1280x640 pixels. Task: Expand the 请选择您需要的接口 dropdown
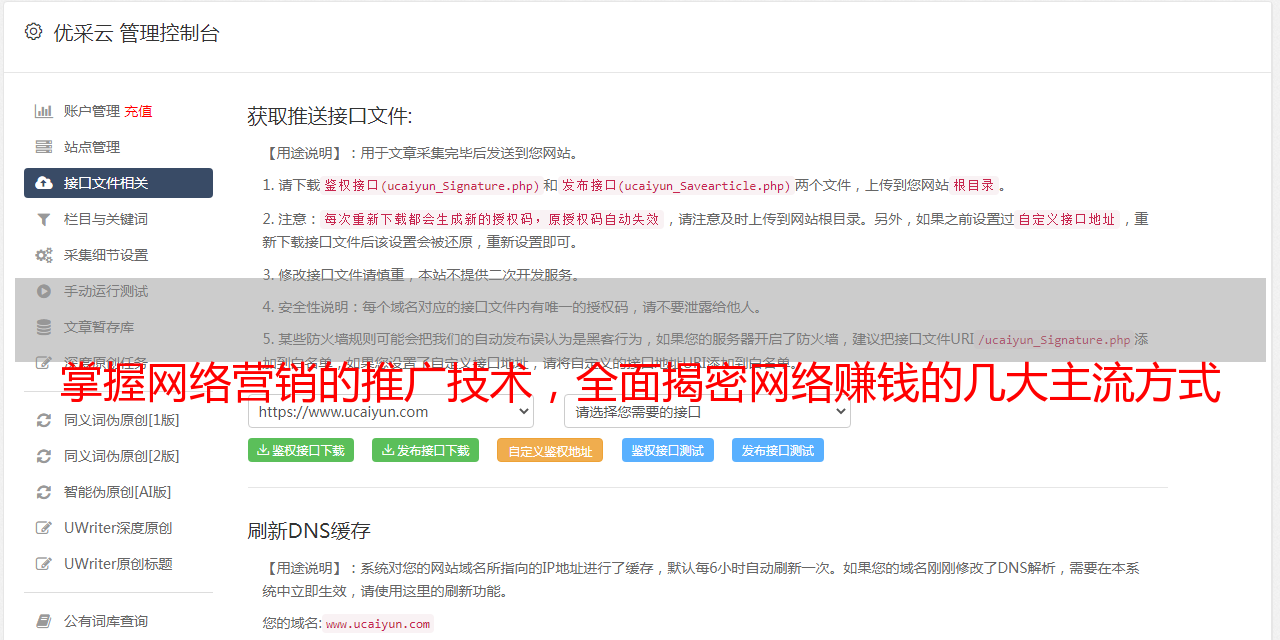click(707, 411)
